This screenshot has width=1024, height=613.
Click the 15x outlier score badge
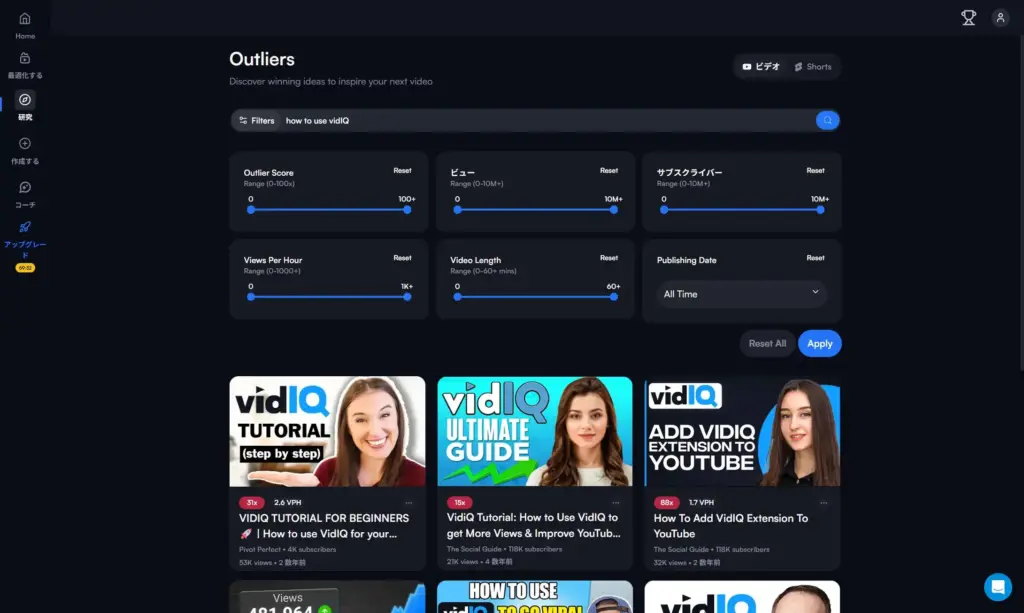pos(460,503)
